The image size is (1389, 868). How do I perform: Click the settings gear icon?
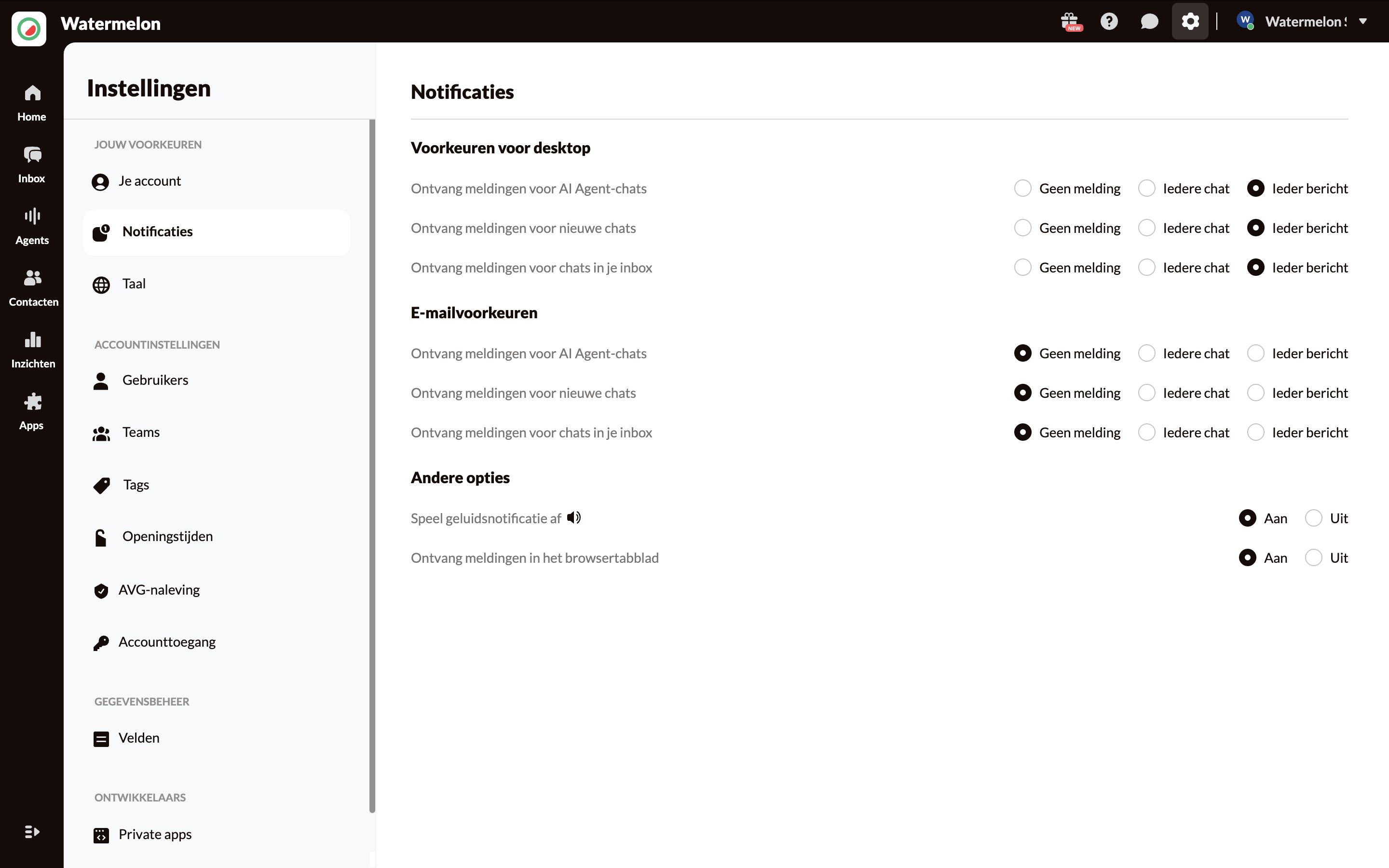(x=1190, y=22)
